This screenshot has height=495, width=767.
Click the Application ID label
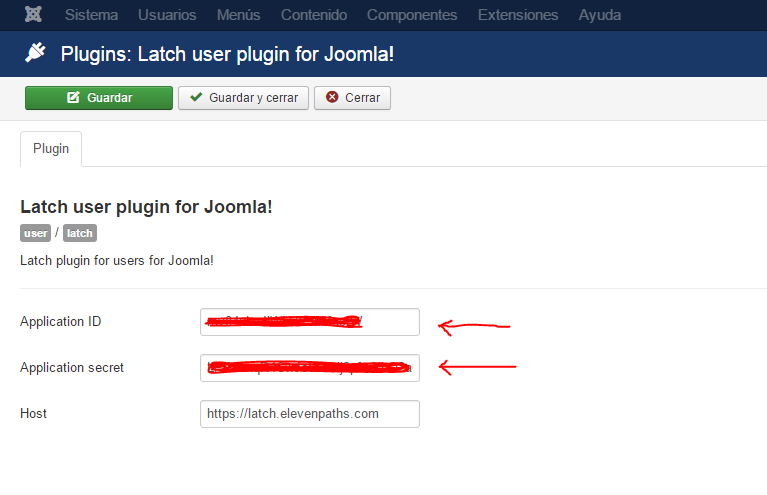[61, 321]
